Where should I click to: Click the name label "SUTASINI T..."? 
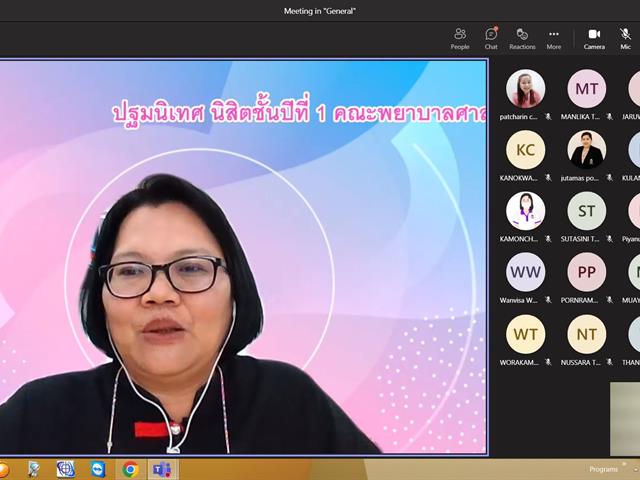[x=580, y=240]
